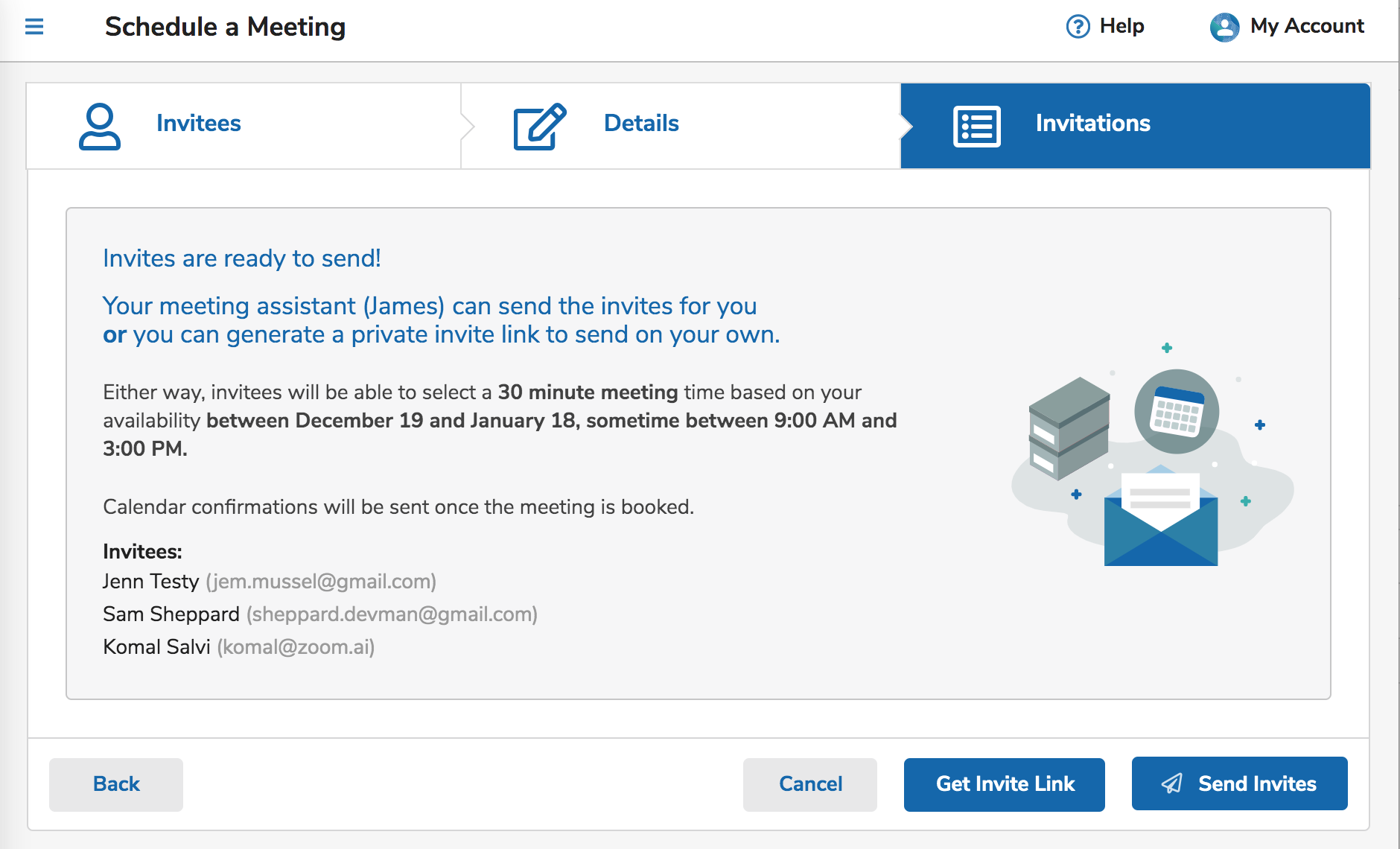
Task: Click the Invitees person icon
Action: pos(99,124)
